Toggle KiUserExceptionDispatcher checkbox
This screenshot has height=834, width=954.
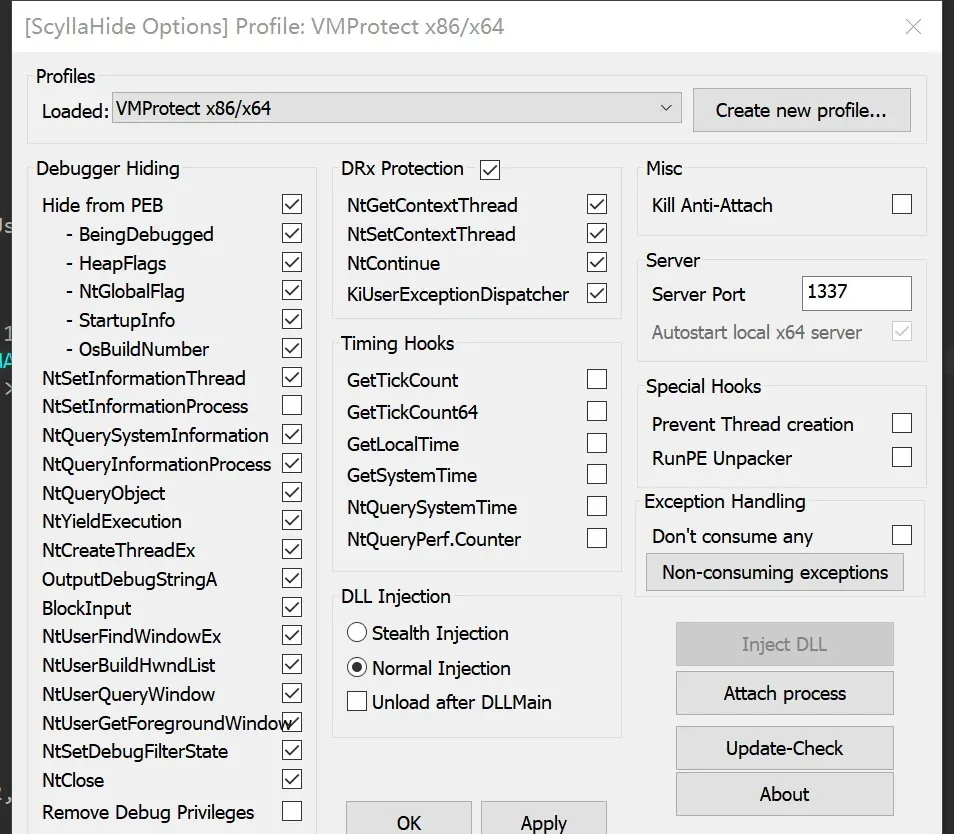597,293
